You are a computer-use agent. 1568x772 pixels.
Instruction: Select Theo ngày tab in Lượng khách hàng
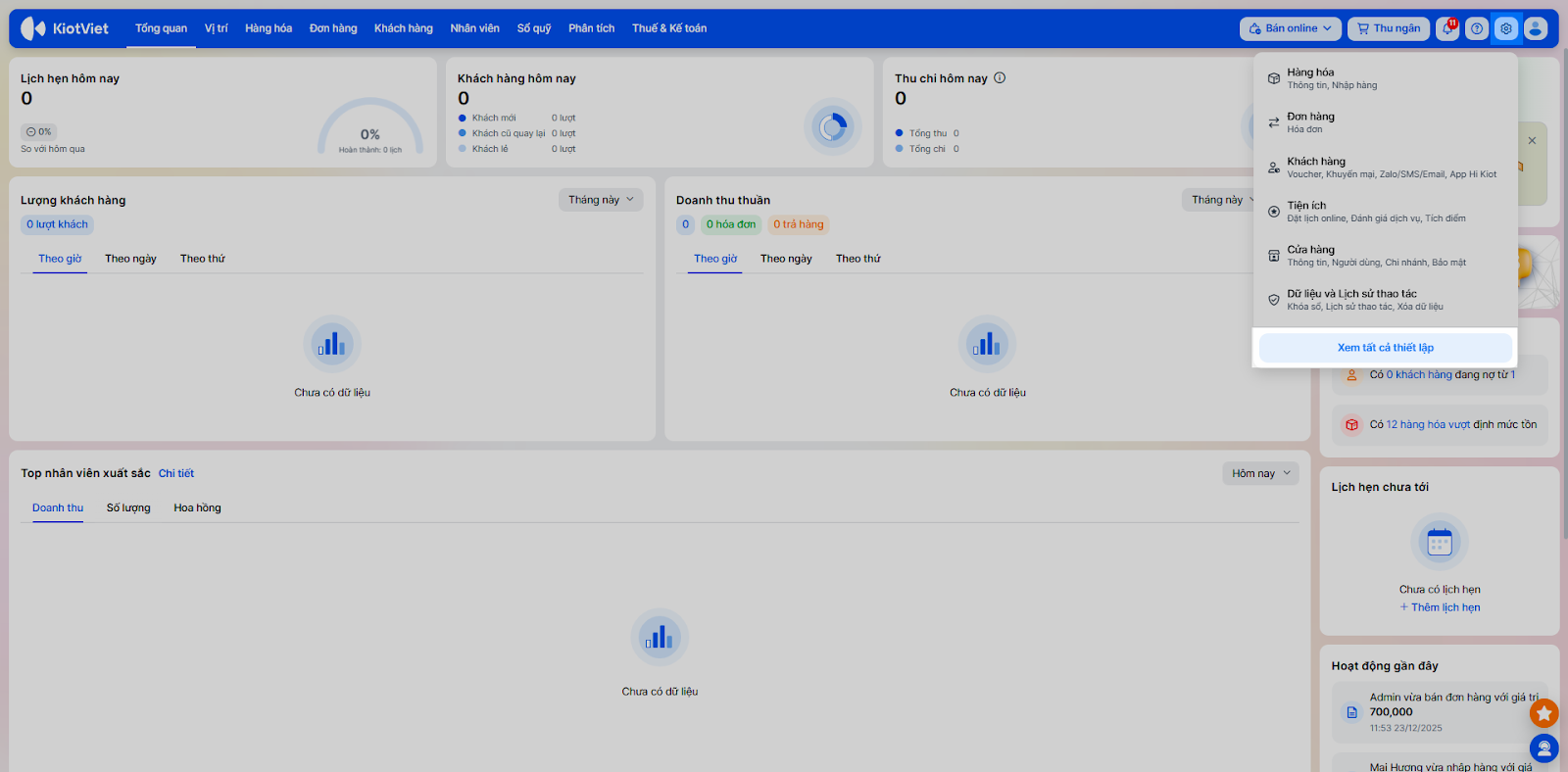[130, 259]
